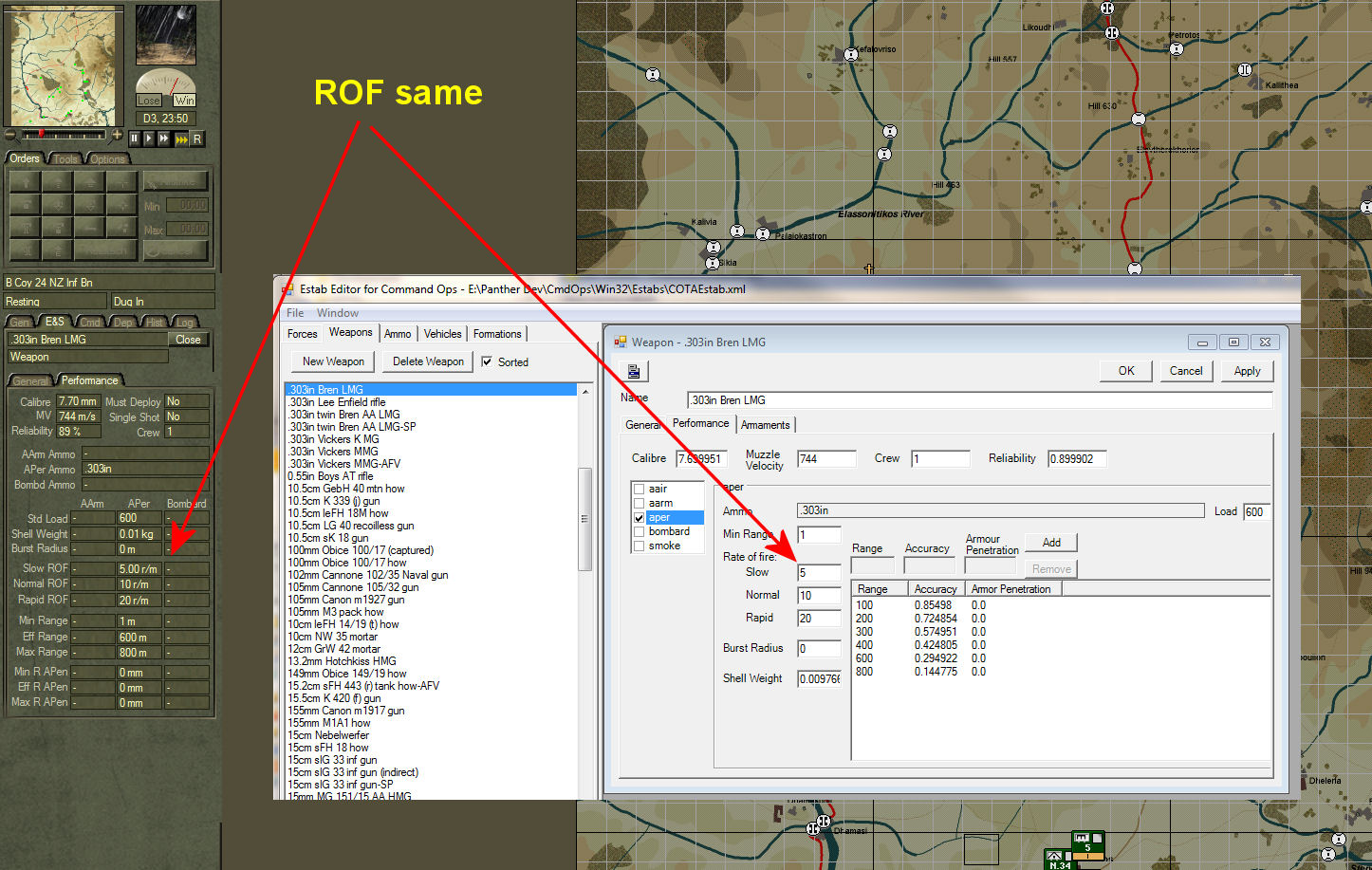The image size is (1372, 870).
Task: Click the New Weapon button
Action: pyautogui.click(x=333, y=361)
